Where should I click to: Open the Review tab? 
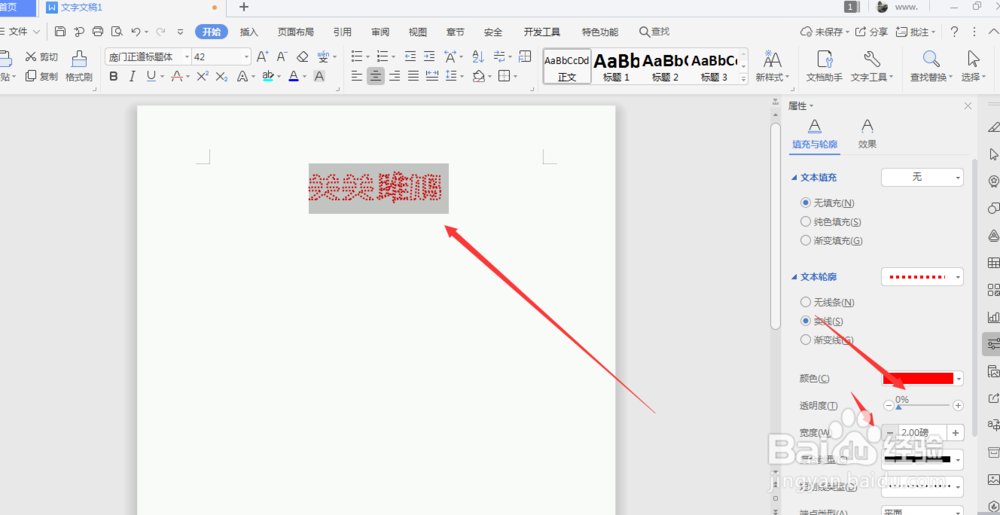pos(380,32)
